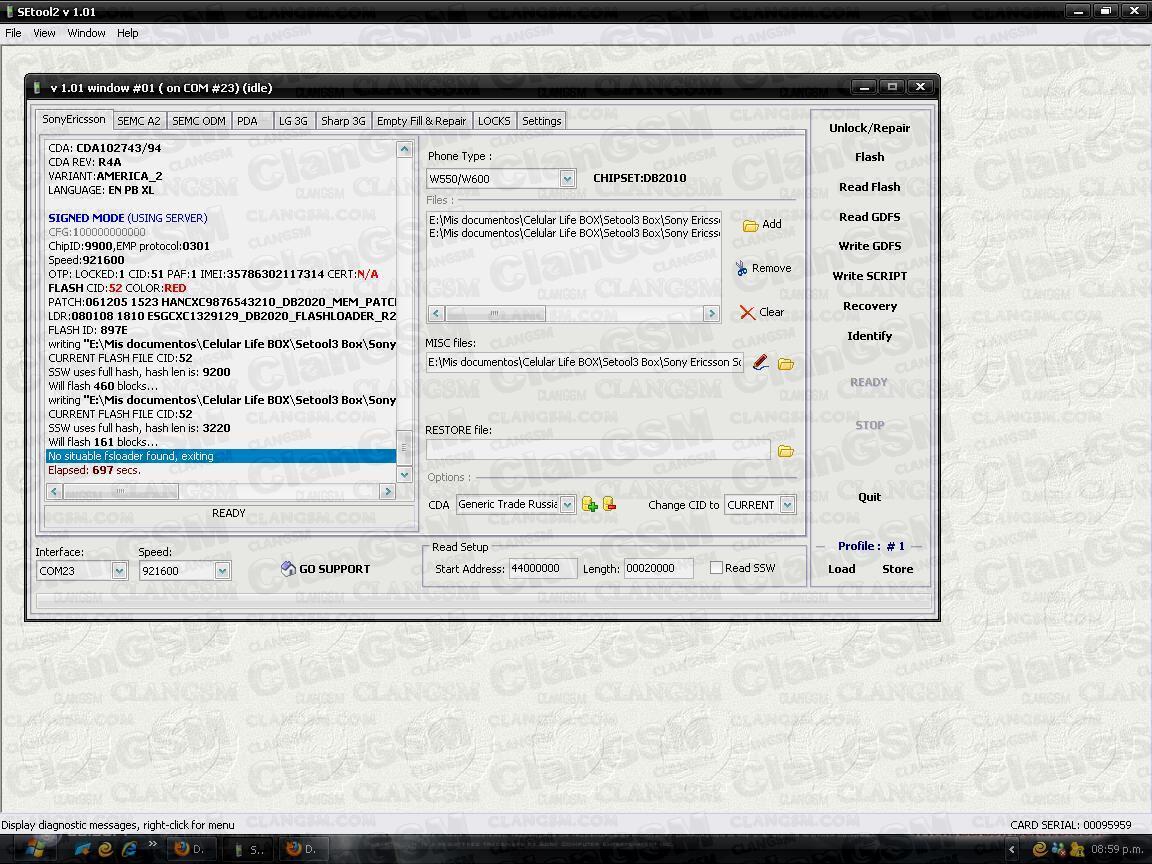Click the Identify button
The height and width of the screenshot is (864, 1152).
tap(869, 336)
